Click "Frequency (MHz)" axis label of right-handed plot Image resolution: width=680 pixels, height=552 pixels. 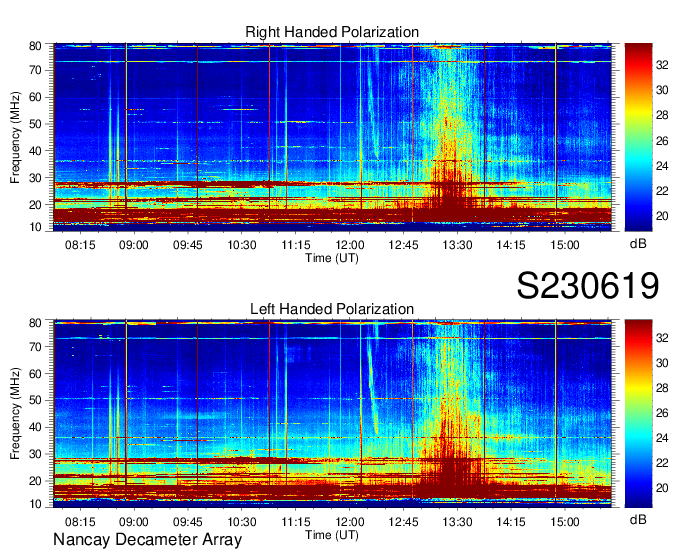(15, 137)
